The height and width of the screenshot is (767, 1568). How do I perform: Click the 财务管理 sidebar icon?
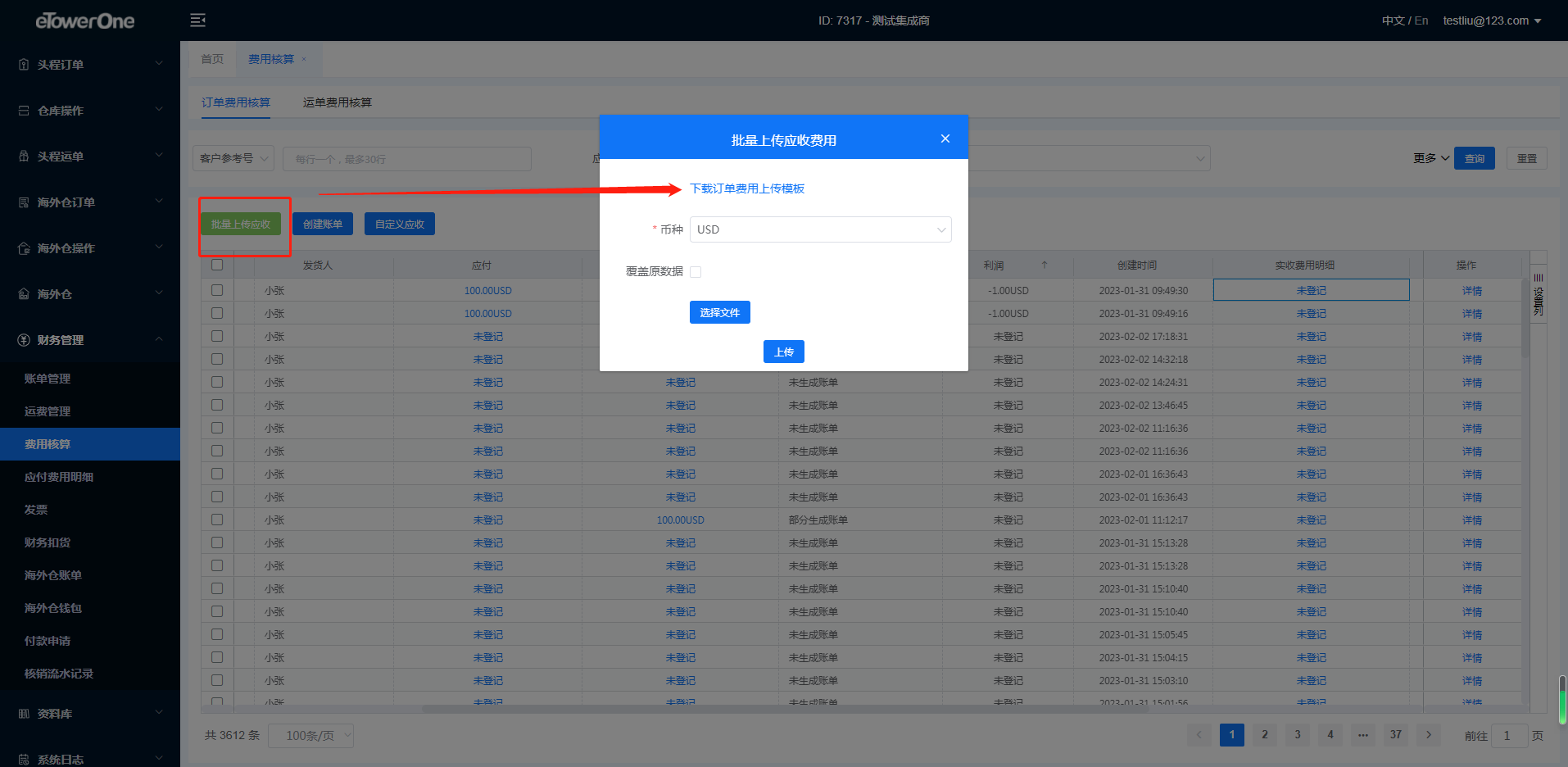tap(24, 340)
